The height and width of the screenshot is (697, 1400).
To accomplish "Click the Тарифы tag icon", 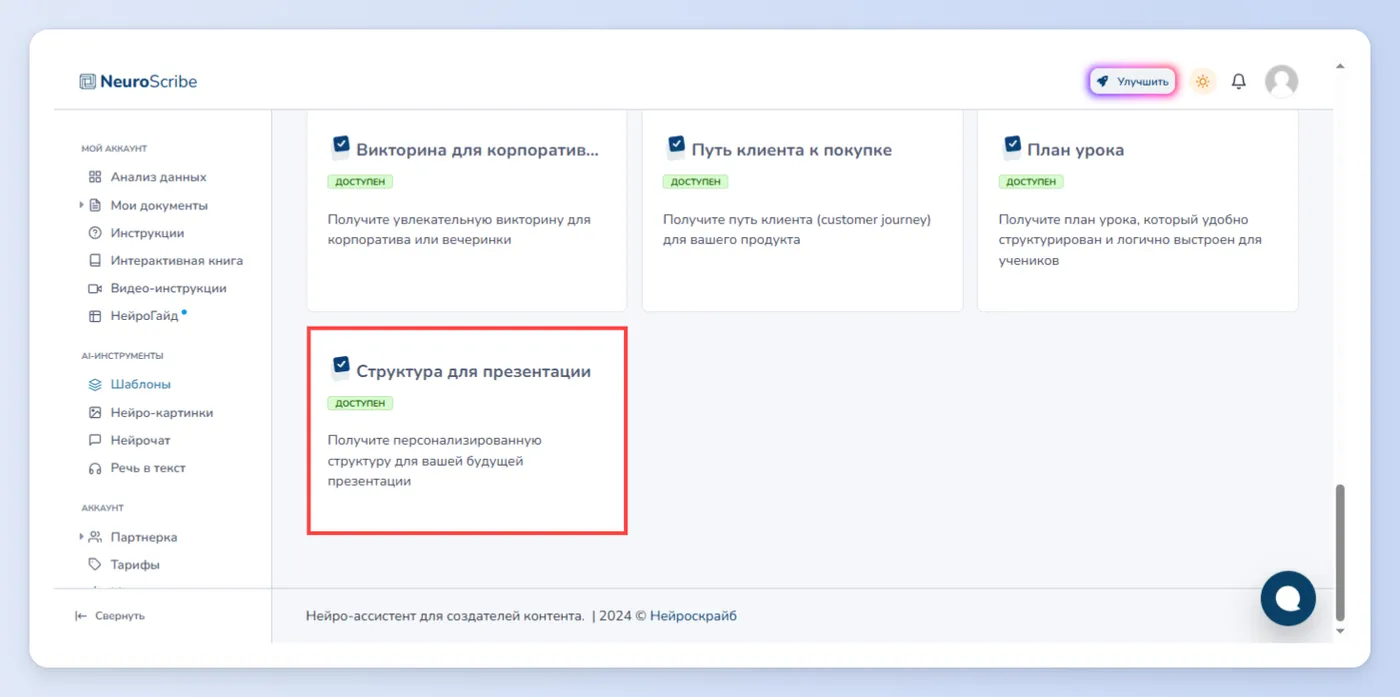I will [x=95, y=565].
